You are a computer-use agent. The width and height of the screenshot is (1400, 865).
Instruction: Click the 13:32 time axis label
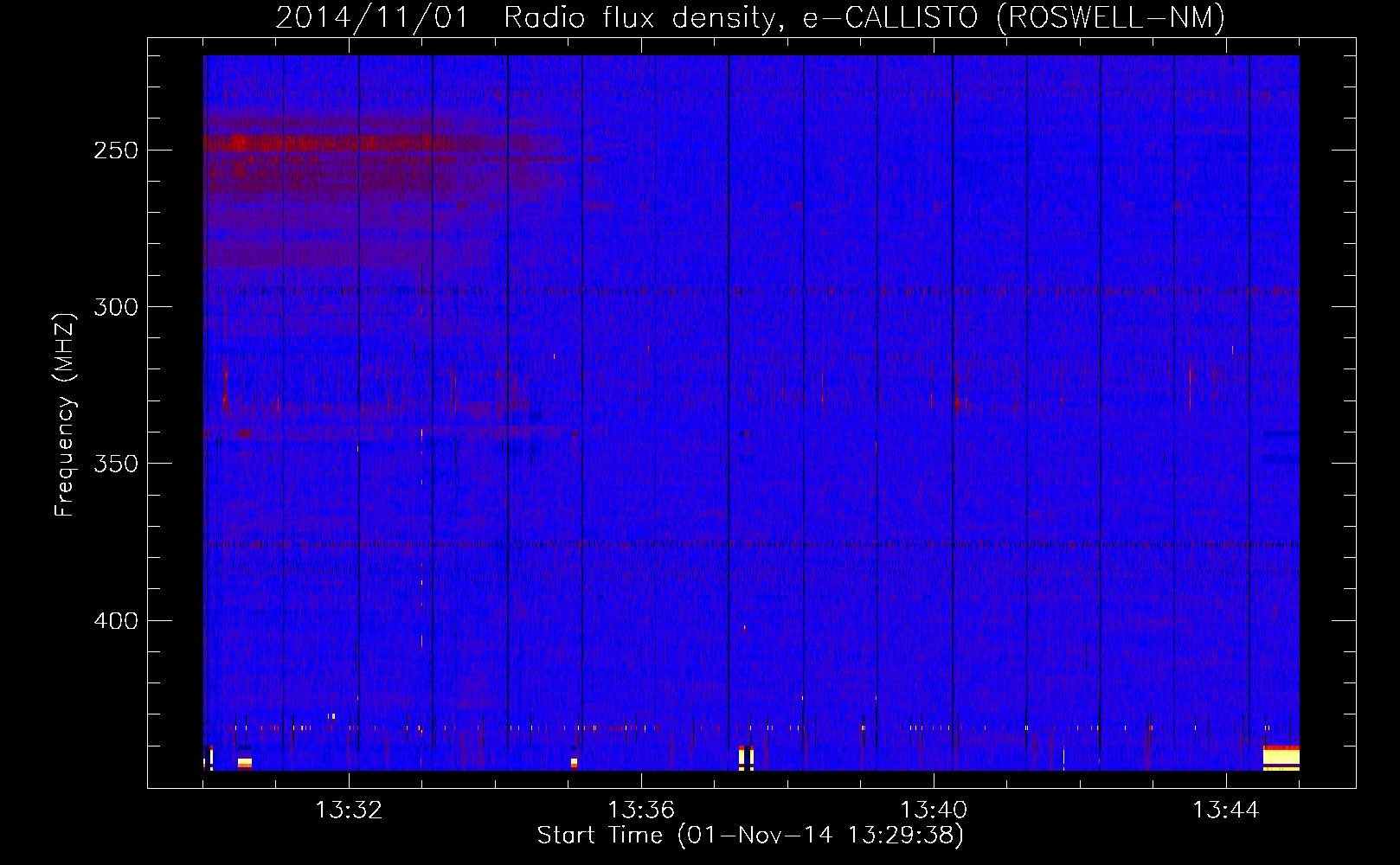pos(349,811)
